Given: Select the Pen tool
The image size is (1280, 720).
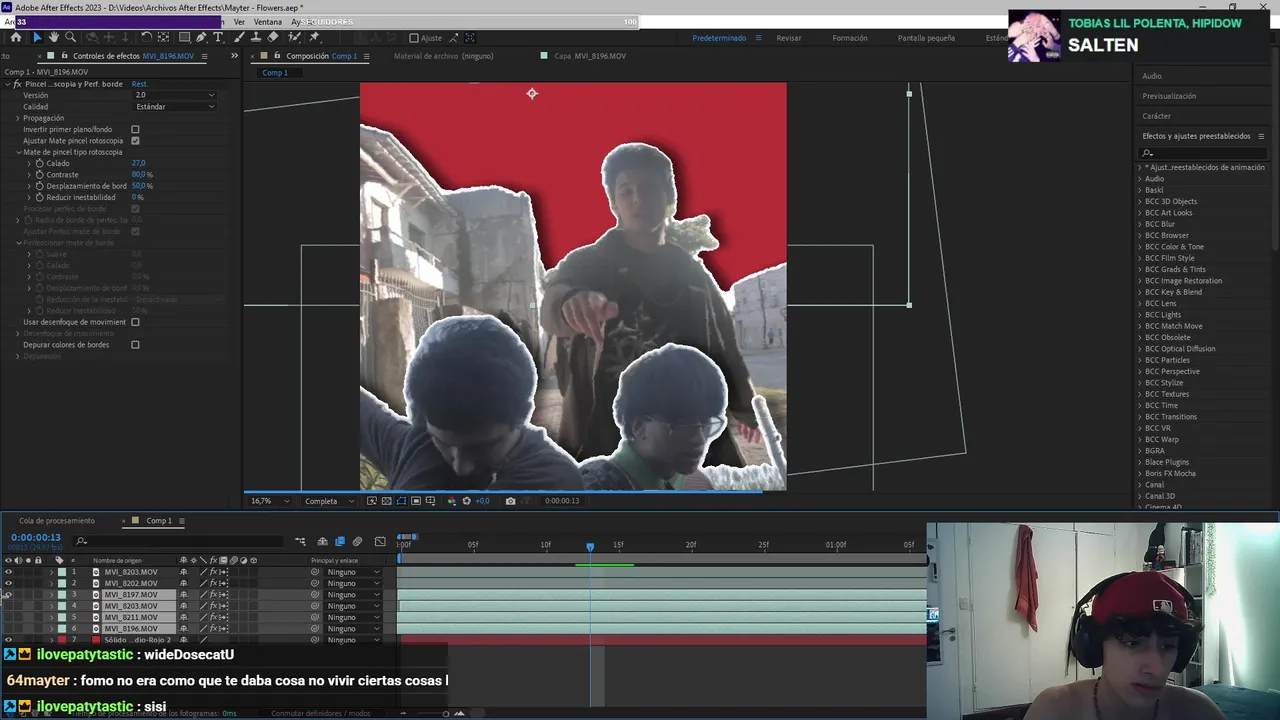Looking at the screenshot, I should [202, 37].
